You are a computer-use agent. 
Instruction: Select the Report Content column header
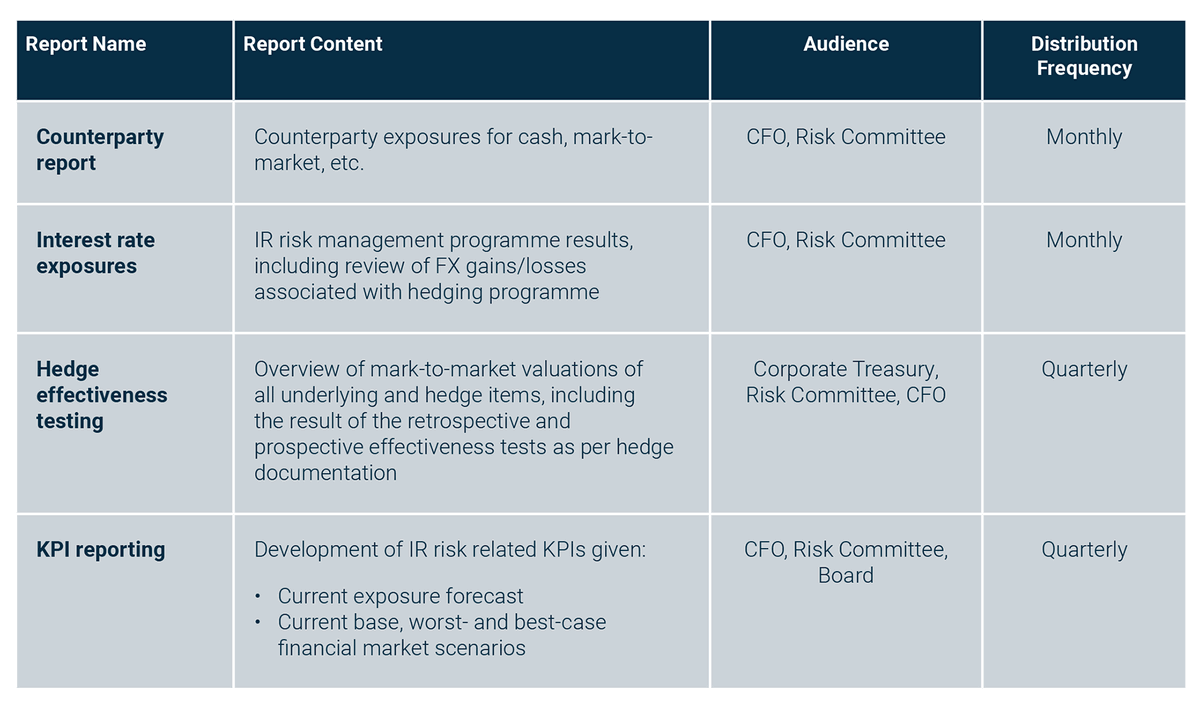pos(313,44)
